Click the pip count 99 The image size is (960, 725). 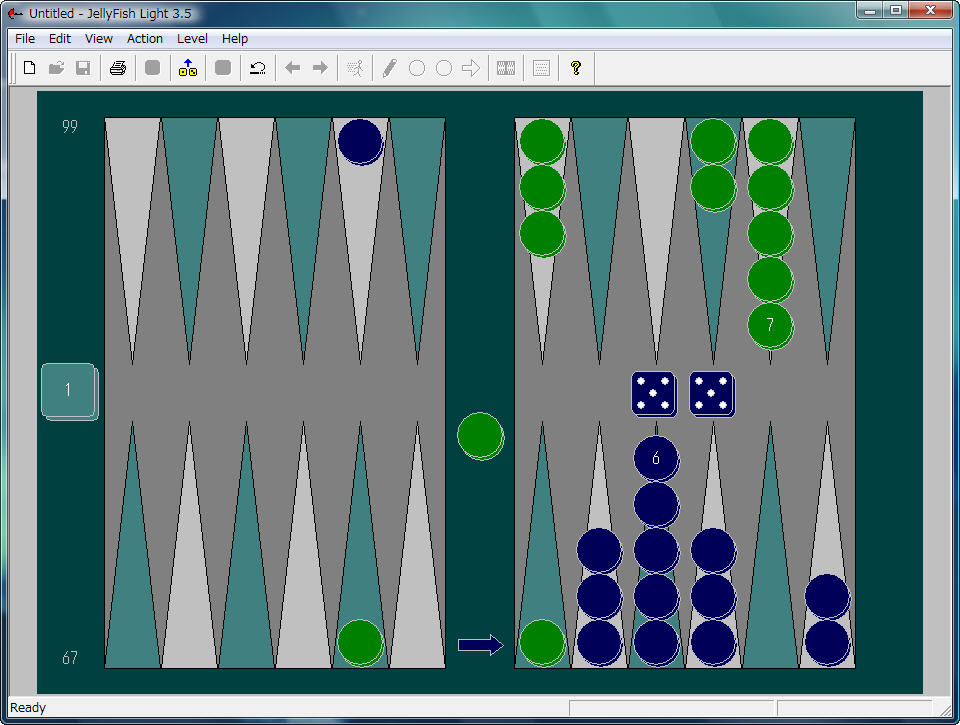[70, 127]
